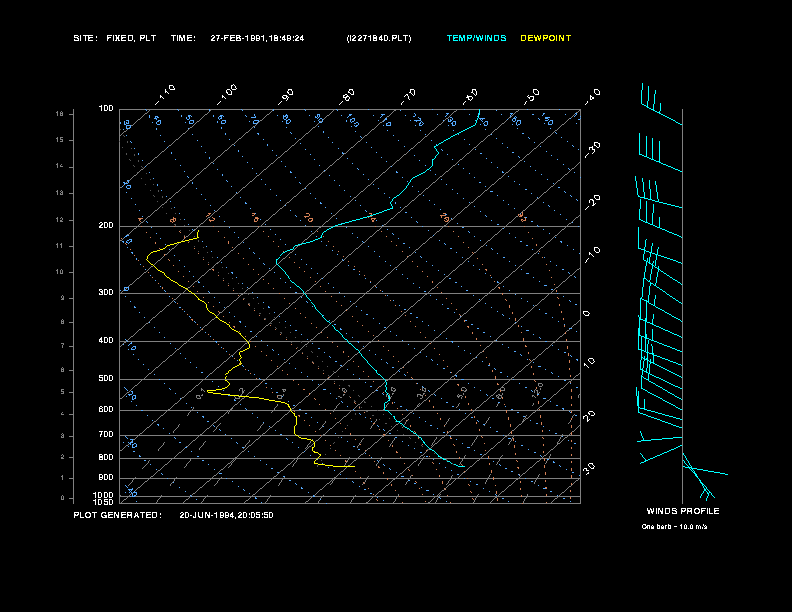The image size is (792, 612).
Task: Click the 'SITE:' header label
Action: pyautogui.click(x=85, y=38)
